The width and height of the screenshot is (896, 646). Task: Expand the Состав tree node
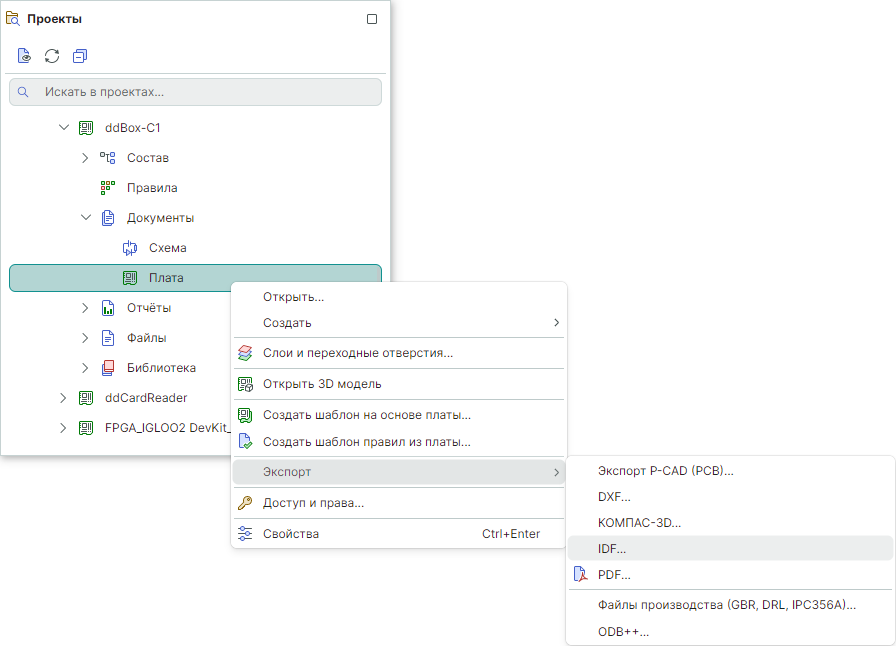click(x=86, y=158)
